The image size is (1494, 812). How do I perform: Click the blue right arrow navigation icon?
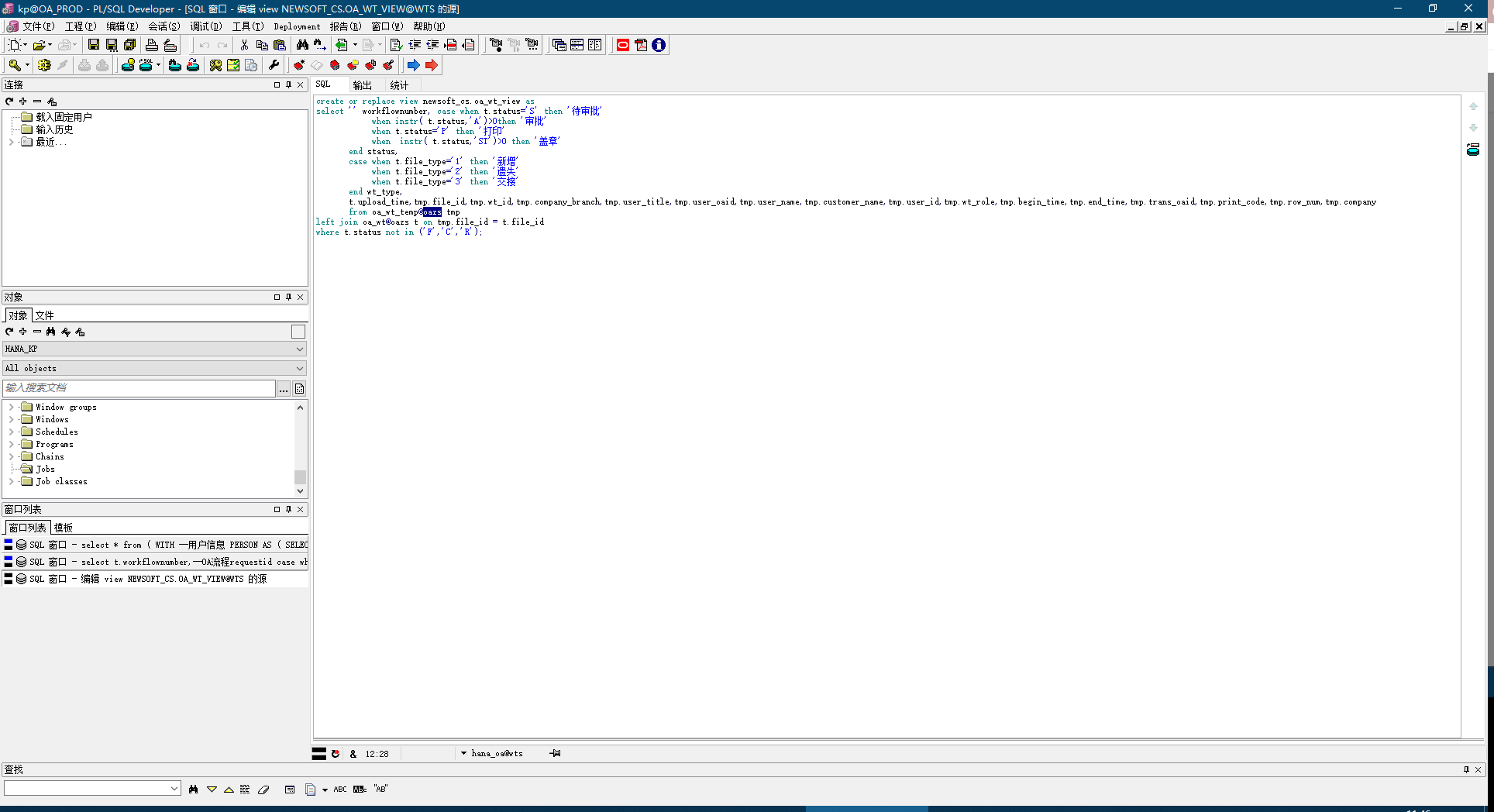(414, 65)
